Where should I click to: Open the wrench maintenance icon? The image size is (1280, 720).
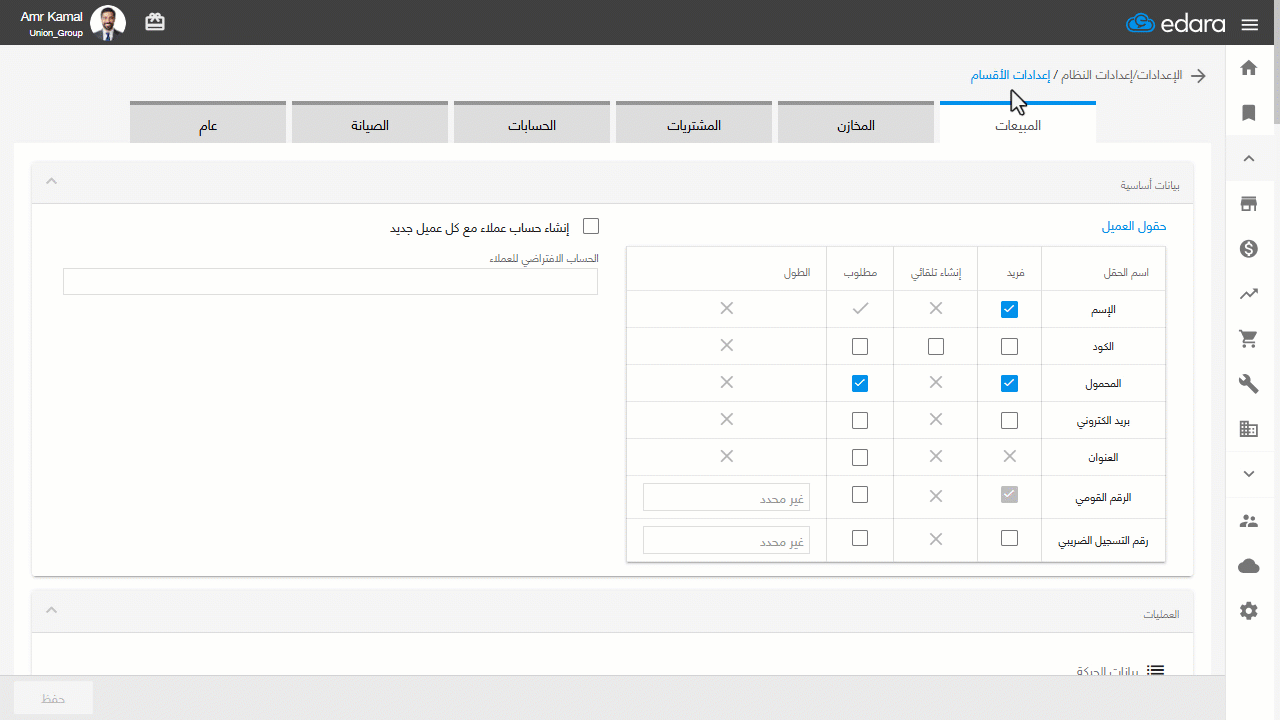point(1248,384)
